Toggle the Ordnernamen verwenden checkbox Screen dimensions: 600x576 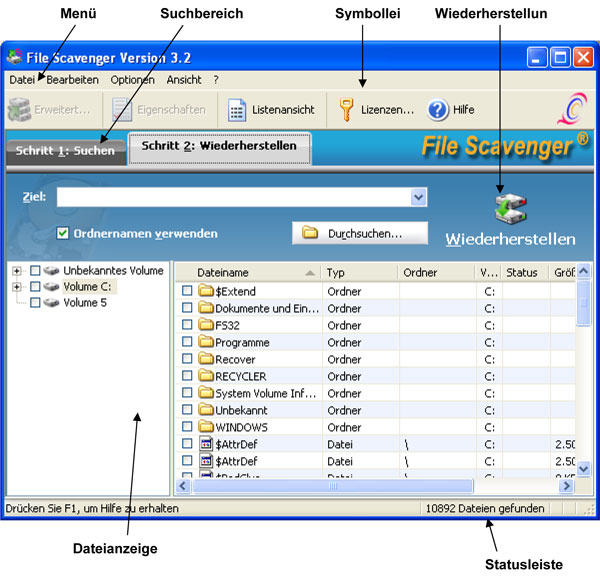[x=63, y=233]
